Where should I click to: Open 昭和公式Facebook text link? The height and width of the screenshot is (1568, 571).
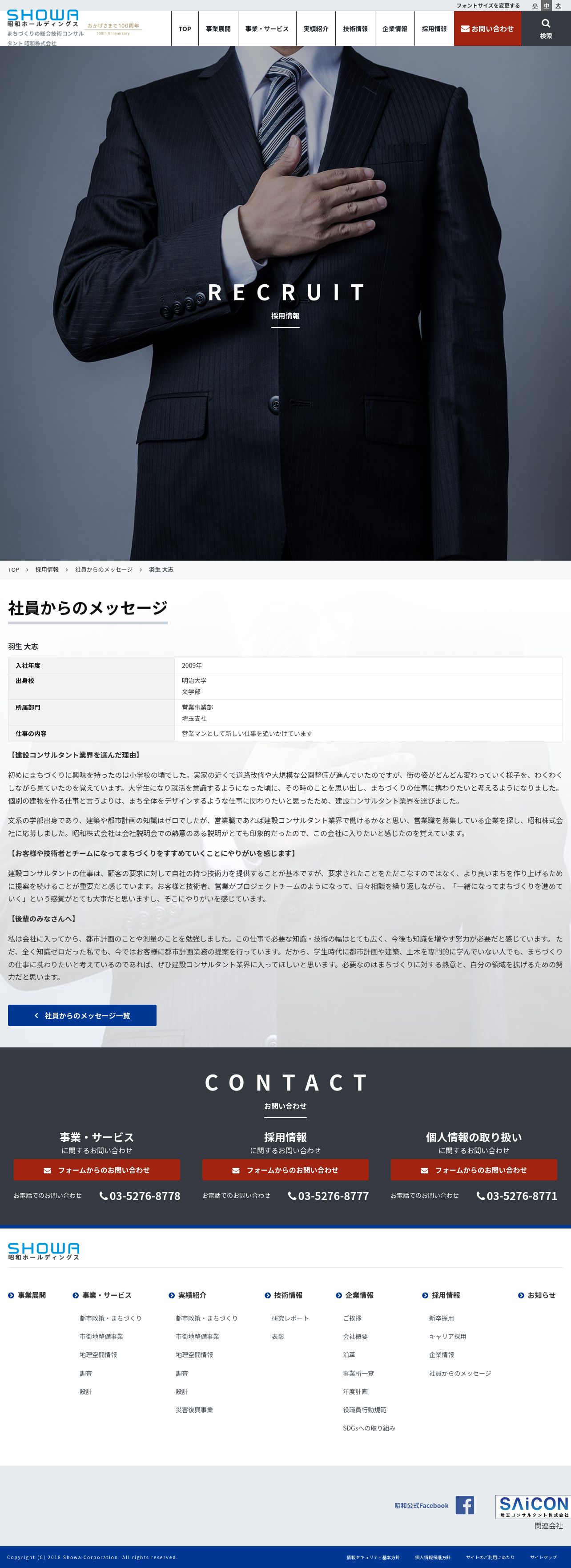(422, 1506)
